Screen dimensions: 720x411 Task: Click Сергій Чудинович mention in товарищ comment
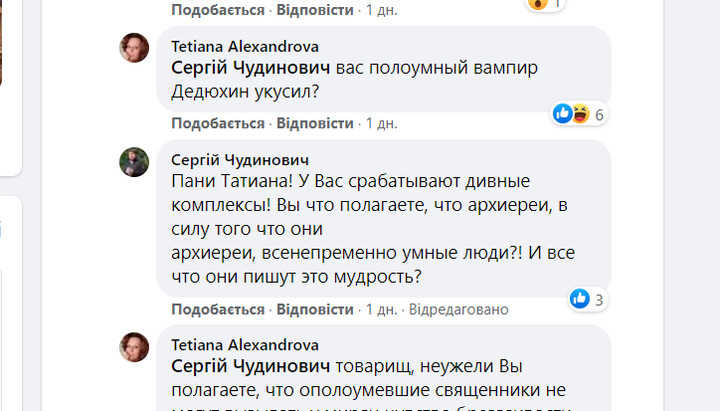pyautogui.click(x=251, y=366)
